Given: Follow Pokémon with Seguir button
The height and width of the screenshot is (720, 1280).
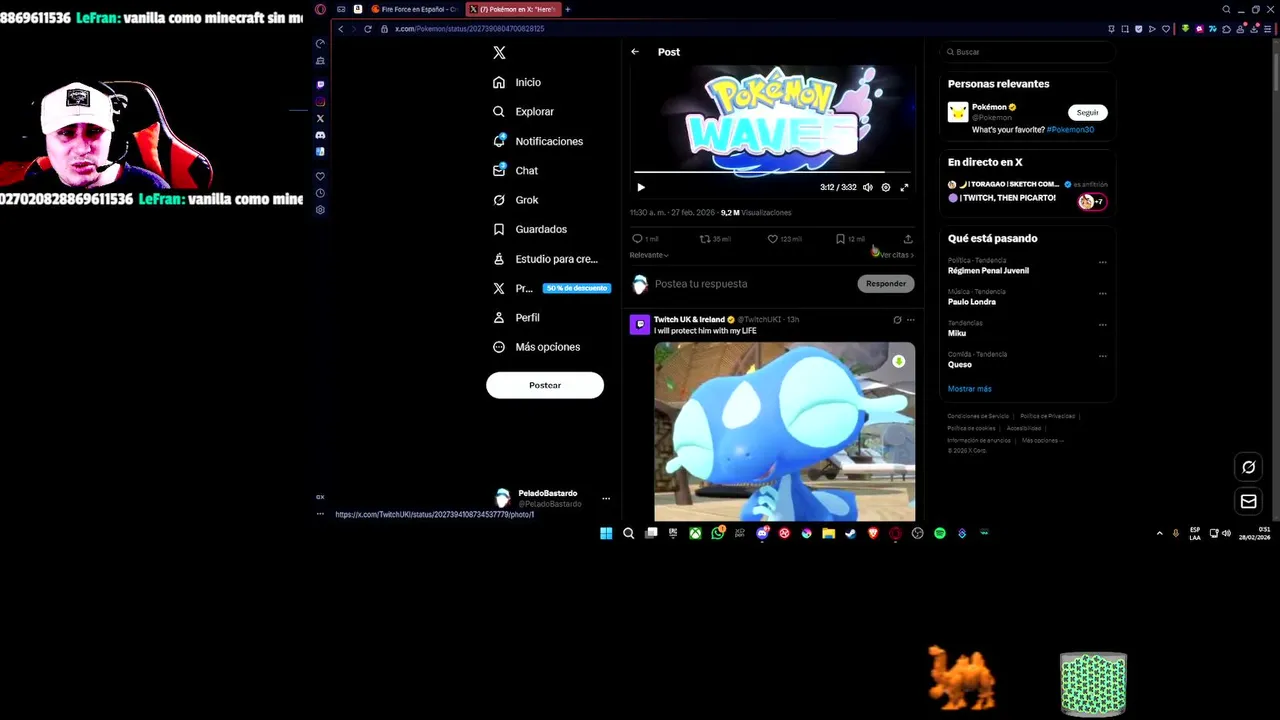Looking at the screenshot, I should pyautogui.click(x=1087, y=113).
